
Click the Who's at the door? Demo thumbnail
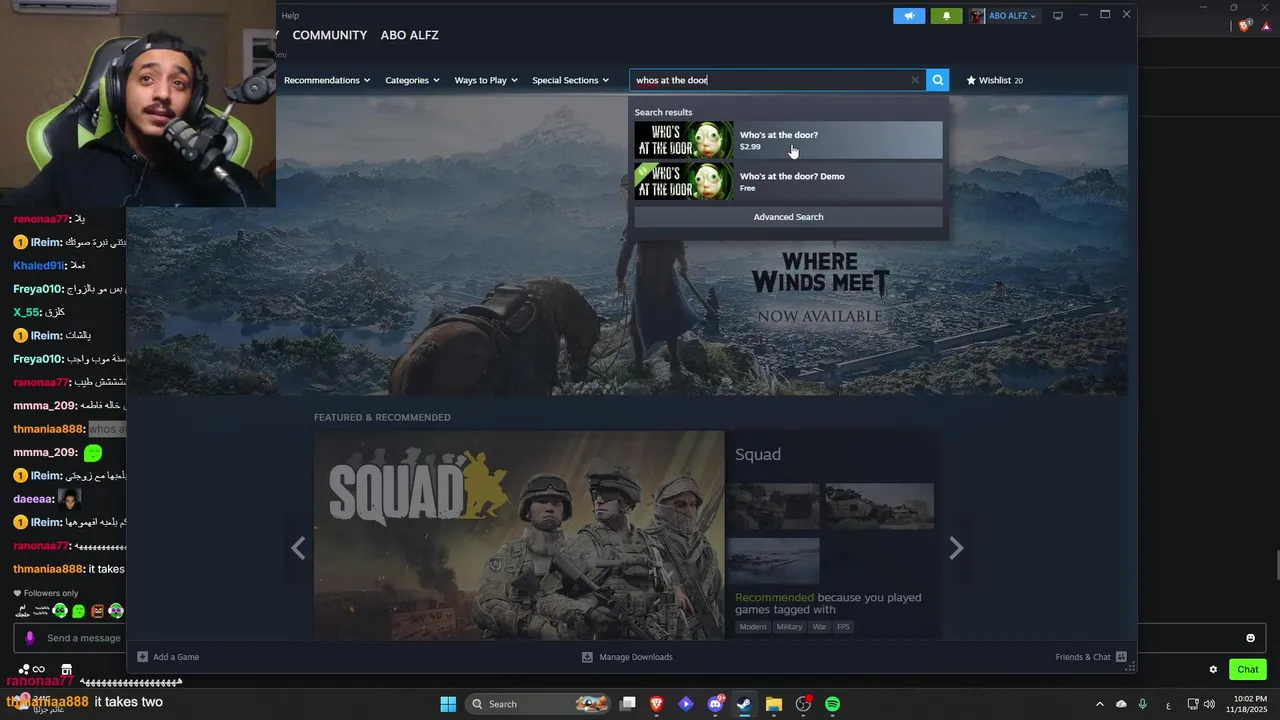point(684,182)
